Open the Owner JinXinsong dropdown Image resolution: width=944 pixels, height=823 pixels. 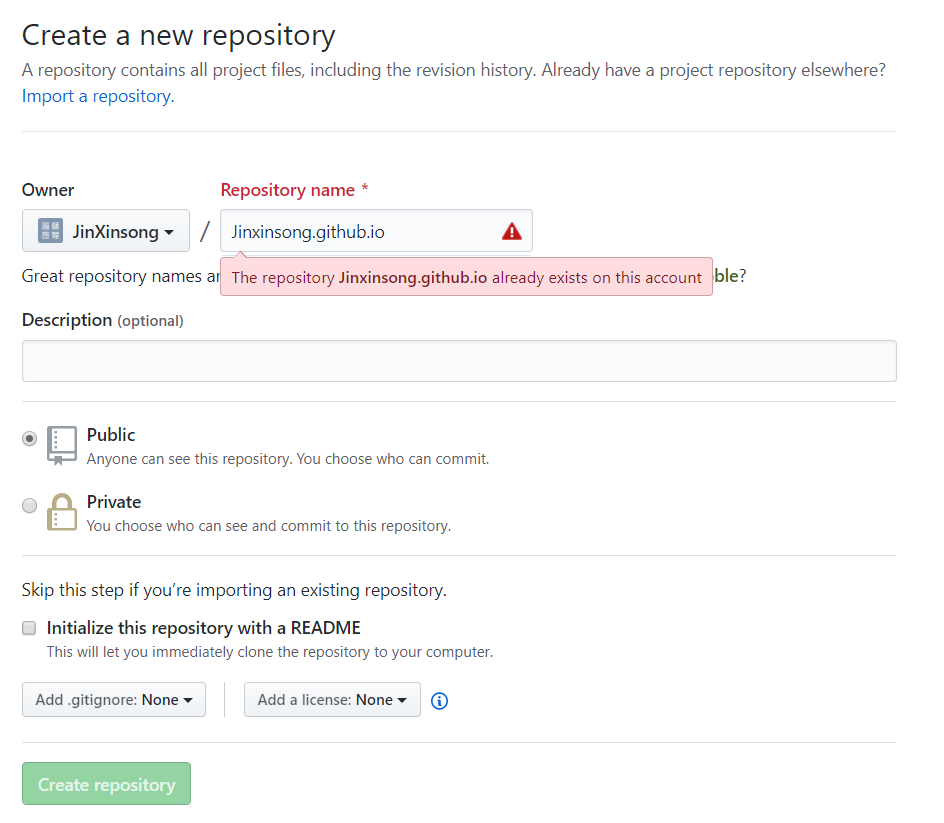[106, 231]
